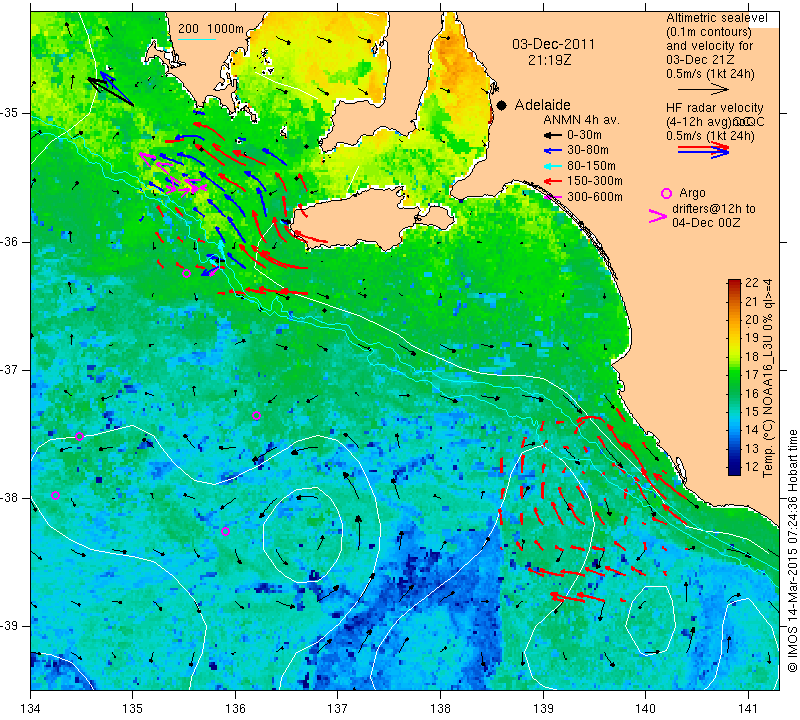800x720 pixels.
Task: Click the '150-300m' depth label
Action: 595,181
